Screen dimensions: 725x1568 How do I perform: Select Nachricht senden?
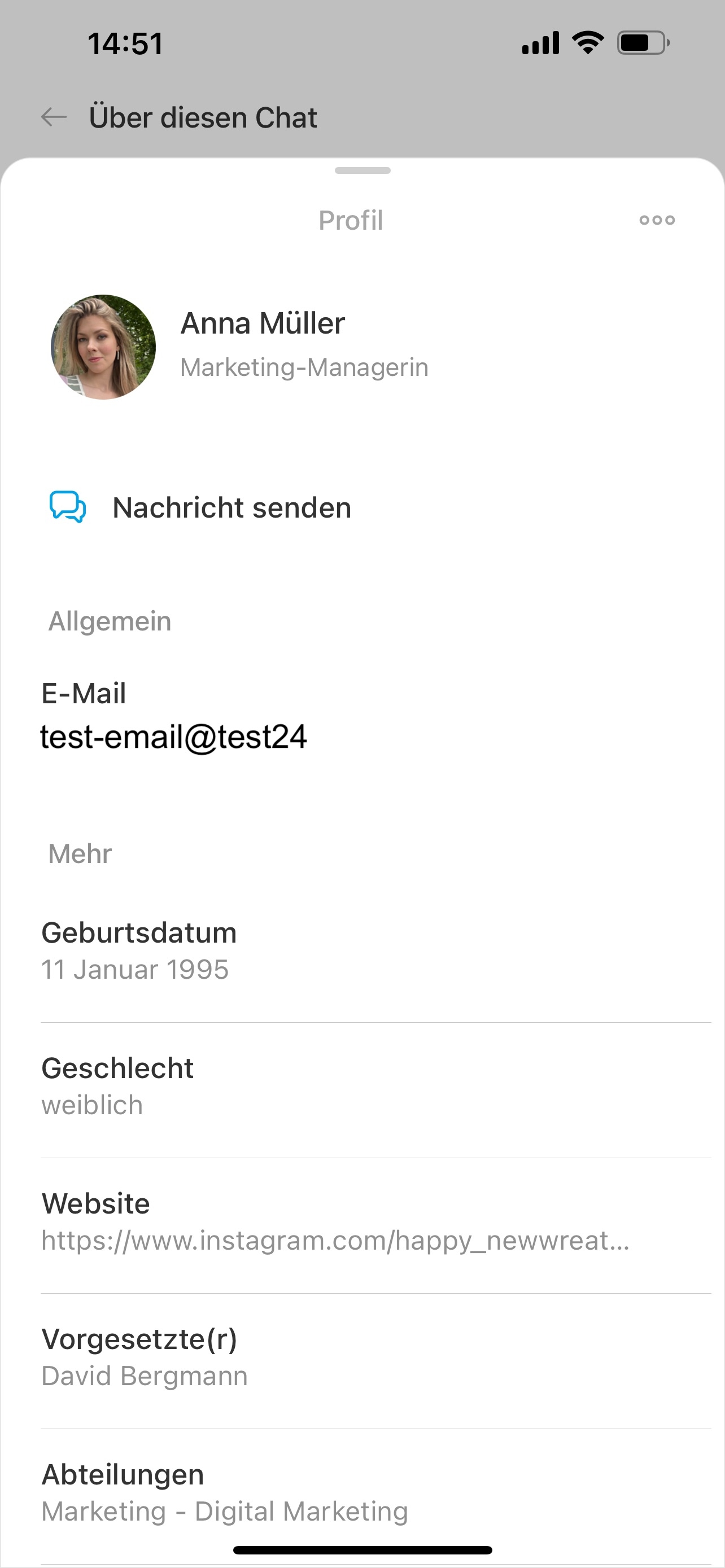[x=232, y=507]
